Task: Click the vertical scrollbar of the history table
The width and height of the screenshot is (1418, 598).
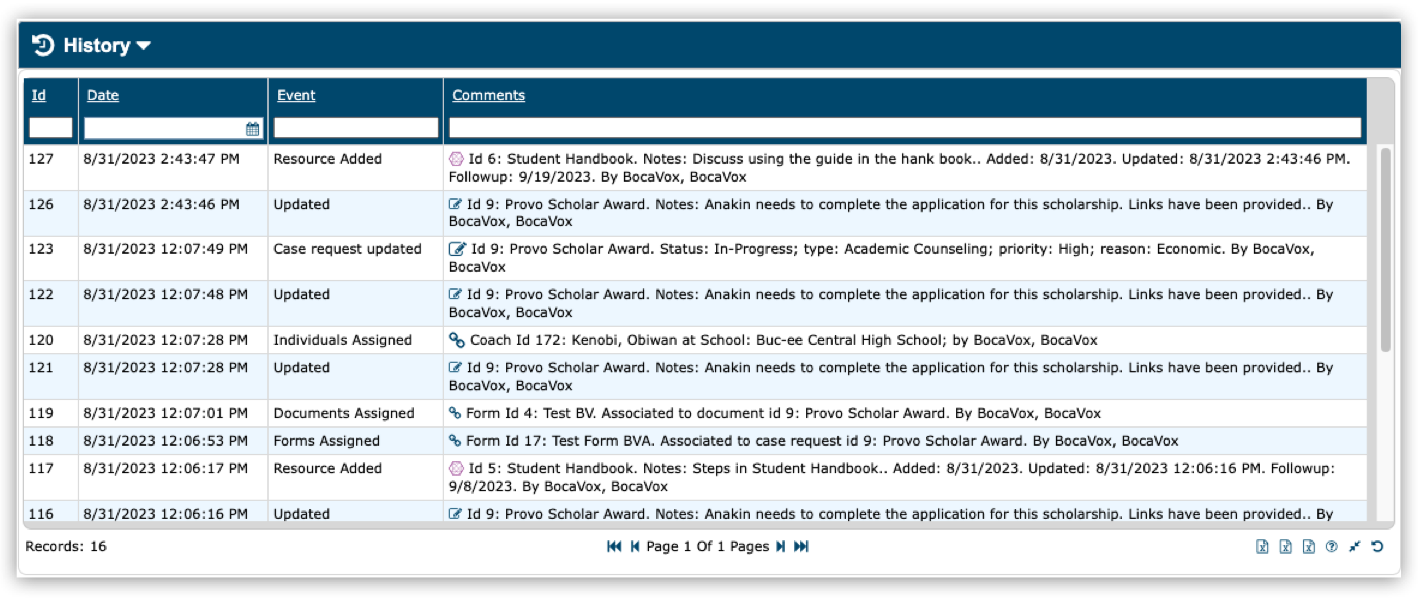Action: [x=1385, y=250]
